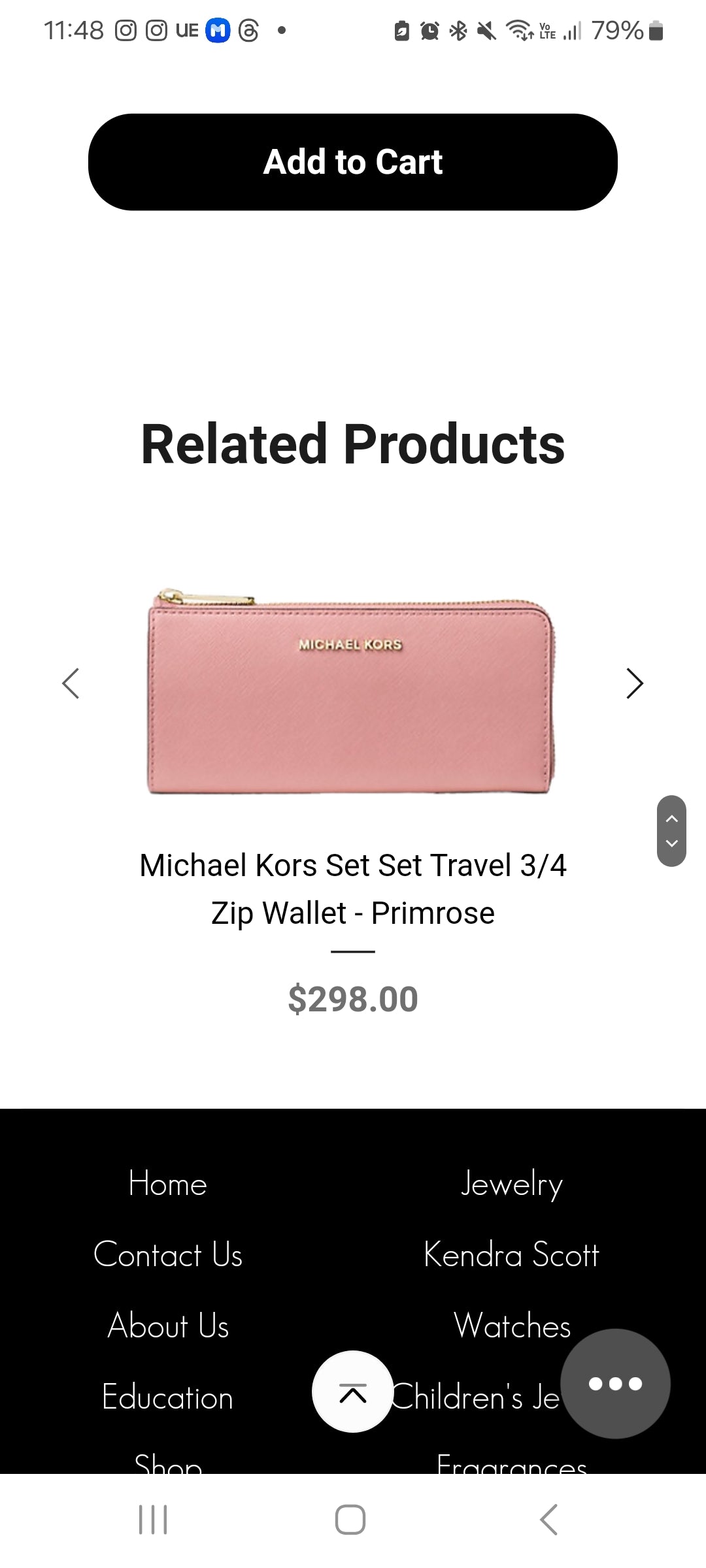
Task: Open About Us footer link
Action: click(168, 1326)
